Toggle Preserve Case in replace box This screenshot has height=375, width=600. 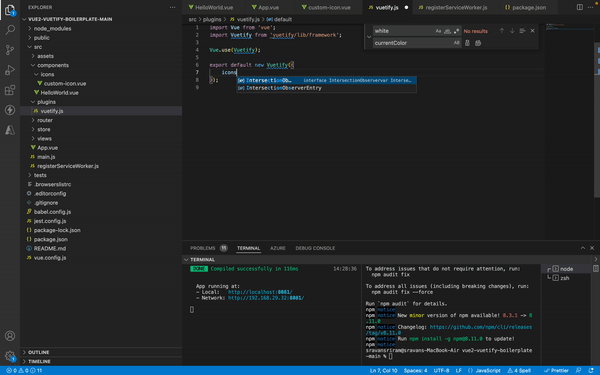tap(456, 43)
